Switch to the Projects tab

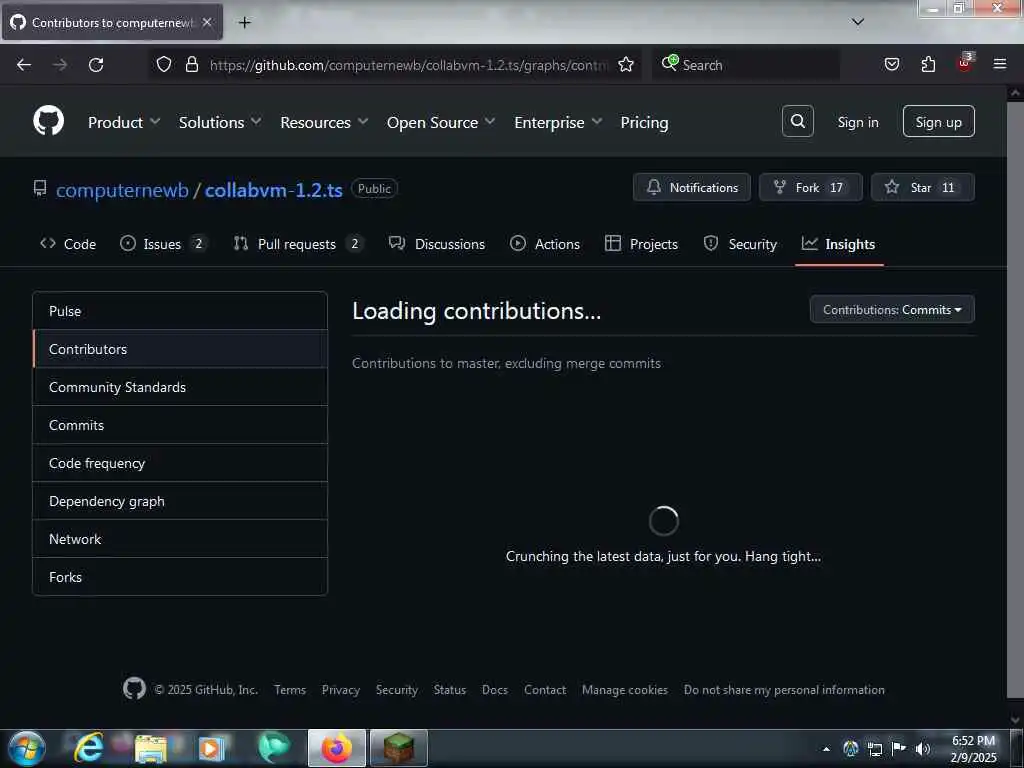pyautogui.click(x=641, y=244)
